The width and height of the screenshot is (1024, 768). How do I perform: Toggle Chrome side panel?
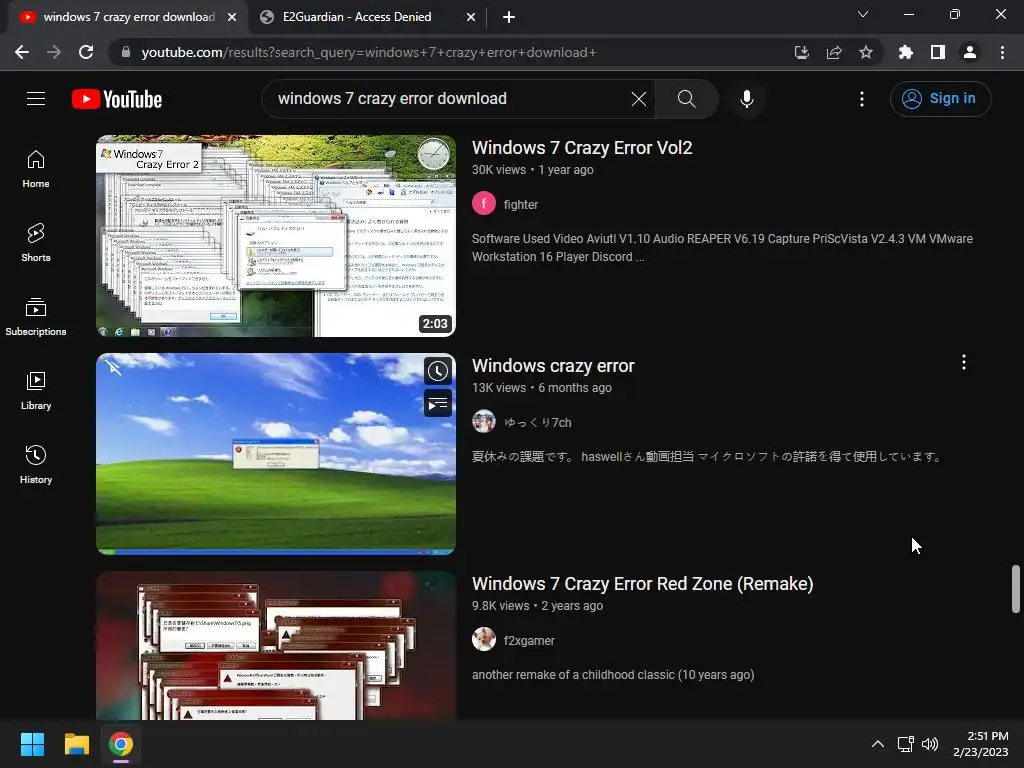pyautogui.click(x=938, y=52)
